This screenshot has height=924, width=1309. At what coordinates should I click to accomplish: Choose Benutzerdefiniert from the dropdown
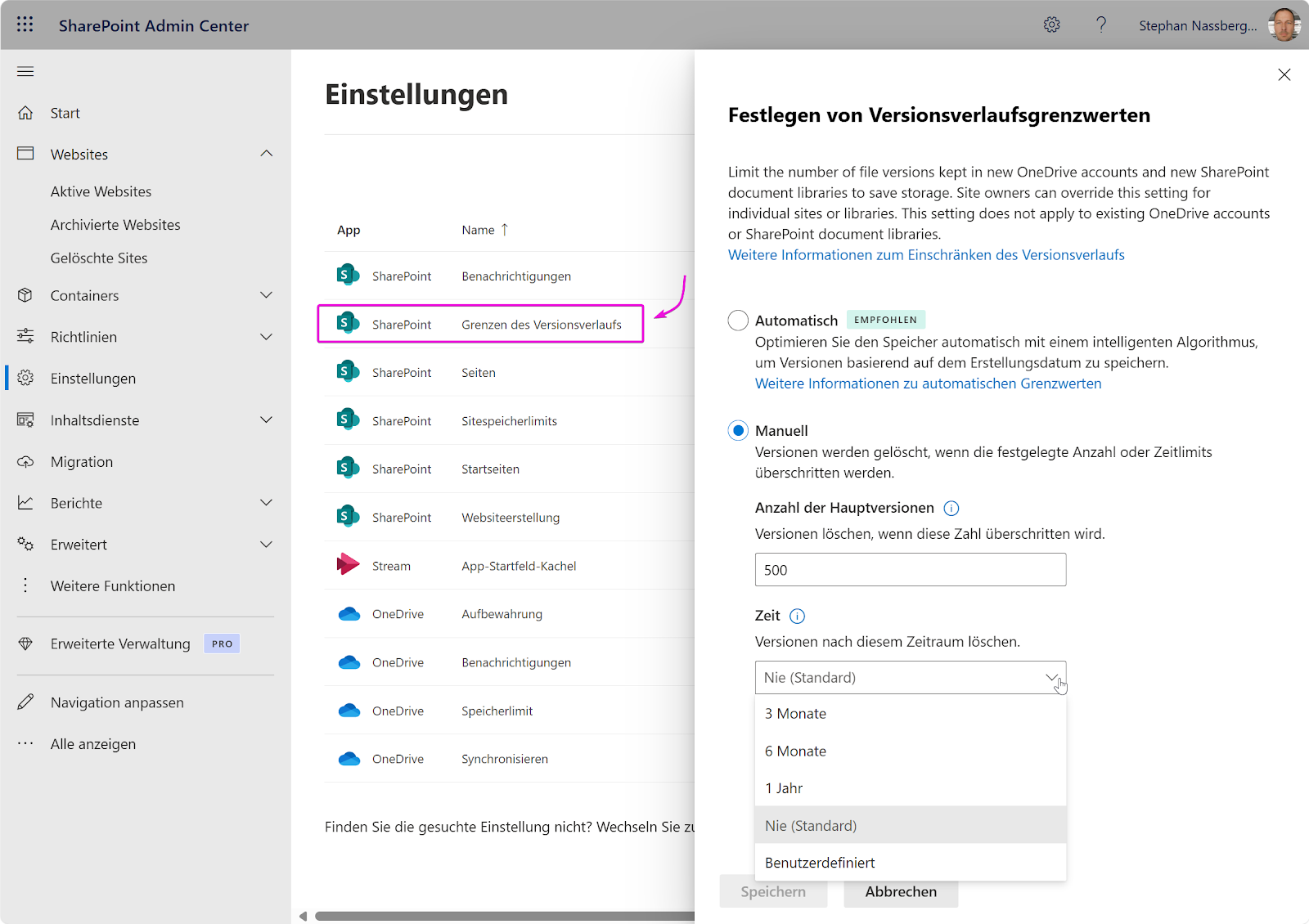911,863
